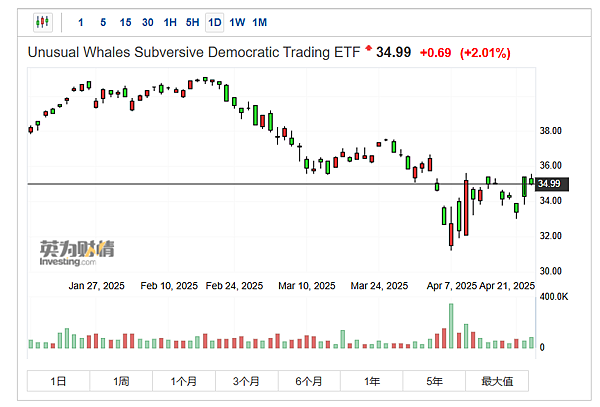
Task: Click the 32.00 price axis label
Action: (551, 236)
